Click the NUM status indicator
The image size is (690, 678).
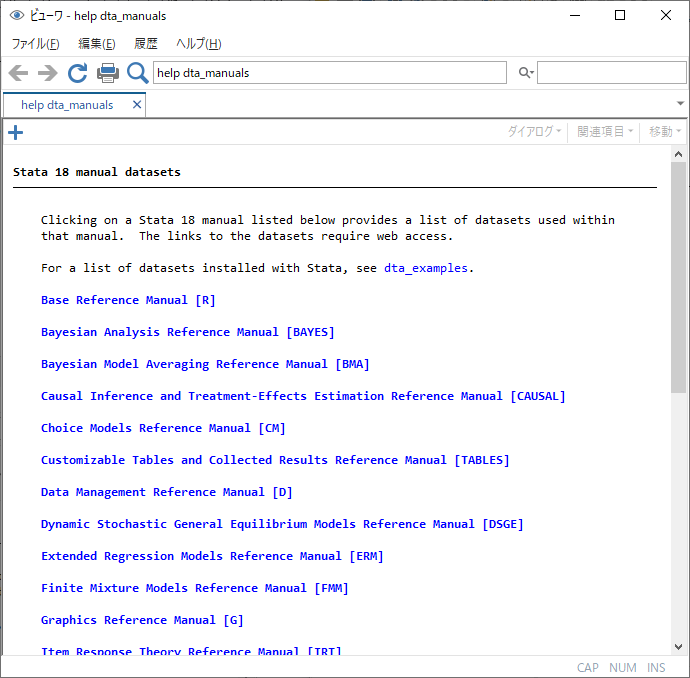click(x=623, y=667)
